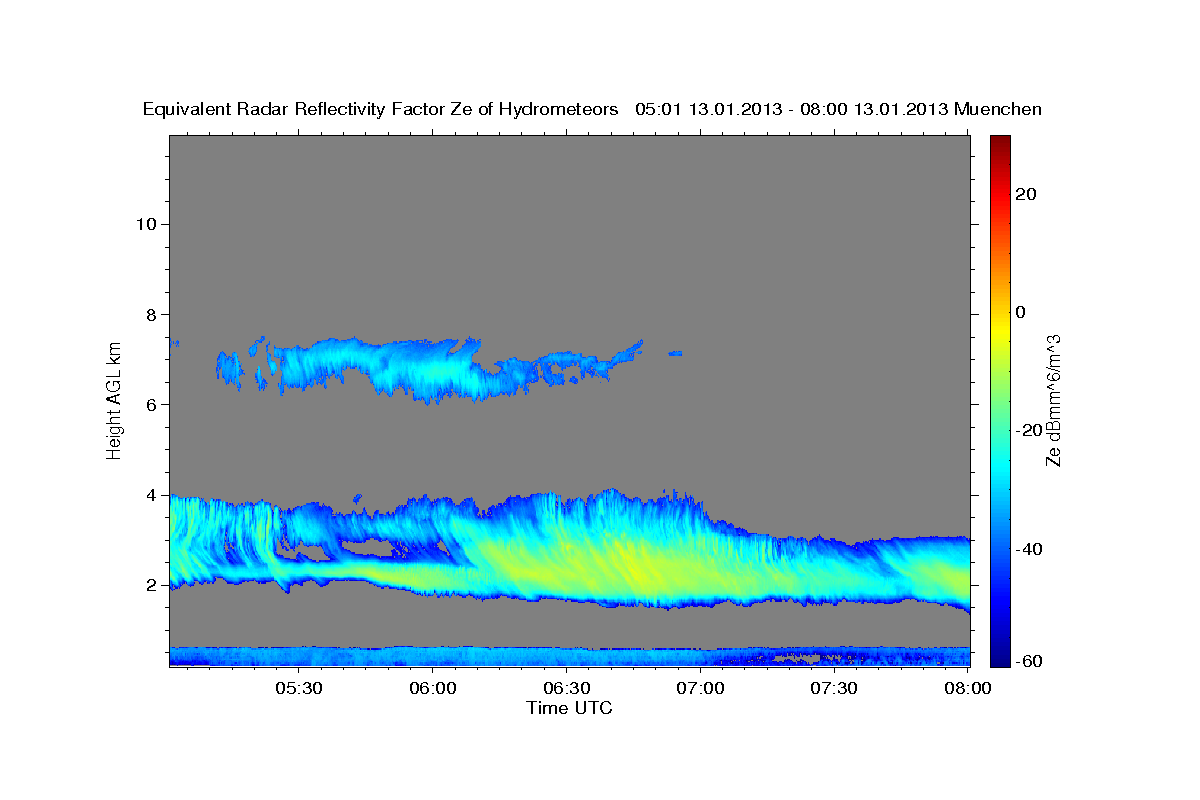This screenshot has width=1200, height=800.
Task: Click the colorbar value -60
Action: tap(1029, 661)
